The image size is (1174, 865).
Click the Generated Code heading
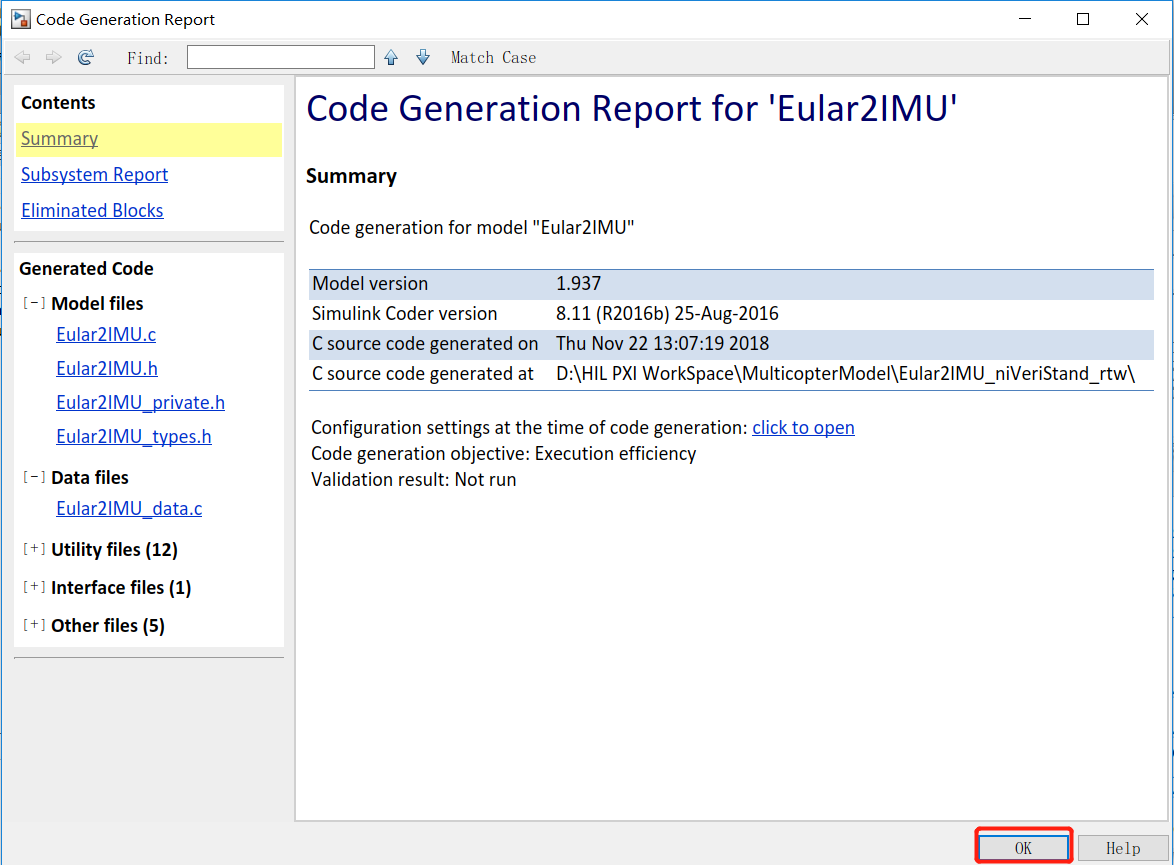(x=86, y=269)
